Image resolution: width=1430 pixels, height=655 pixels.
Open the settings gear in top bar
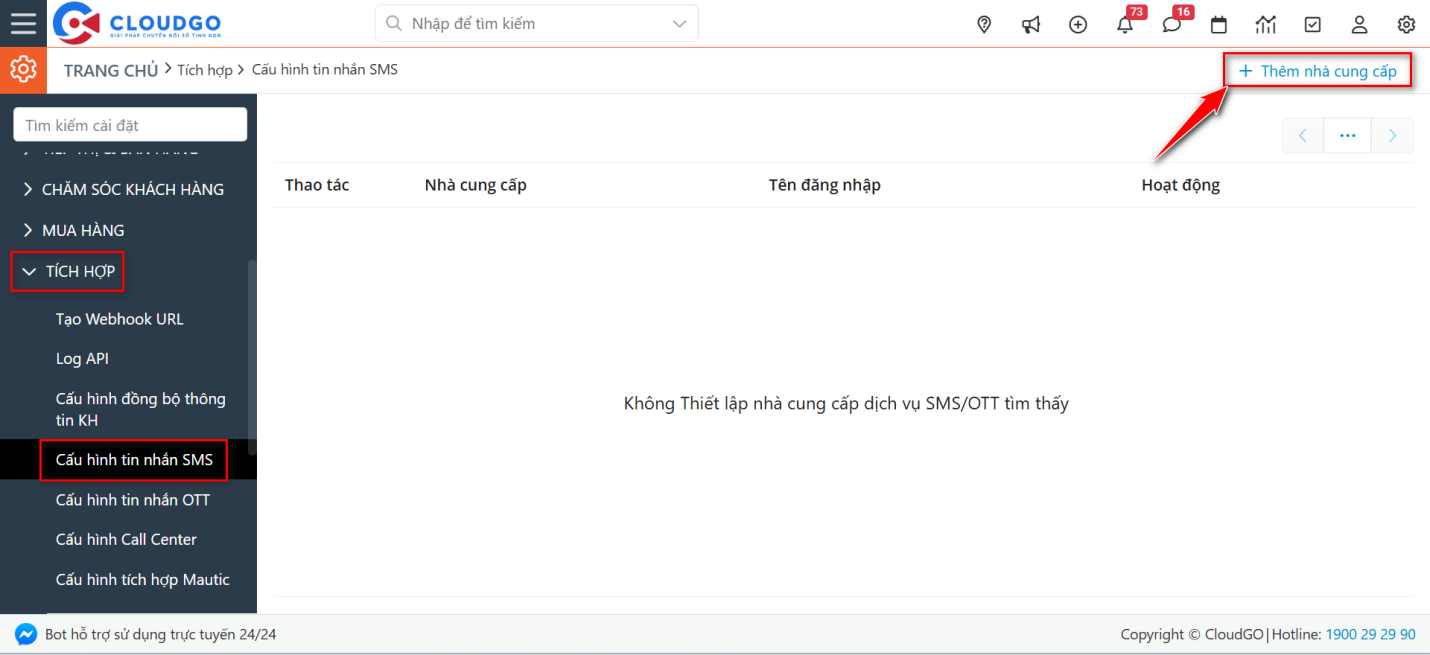[x=1406, y=24]
